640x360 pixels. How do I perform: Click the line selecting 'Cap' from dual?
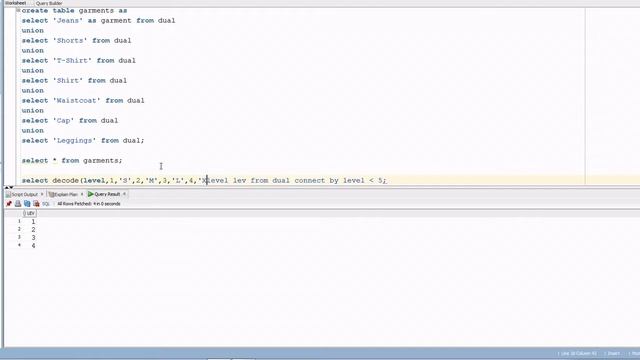pyautogui.click(x=70, y=120)
